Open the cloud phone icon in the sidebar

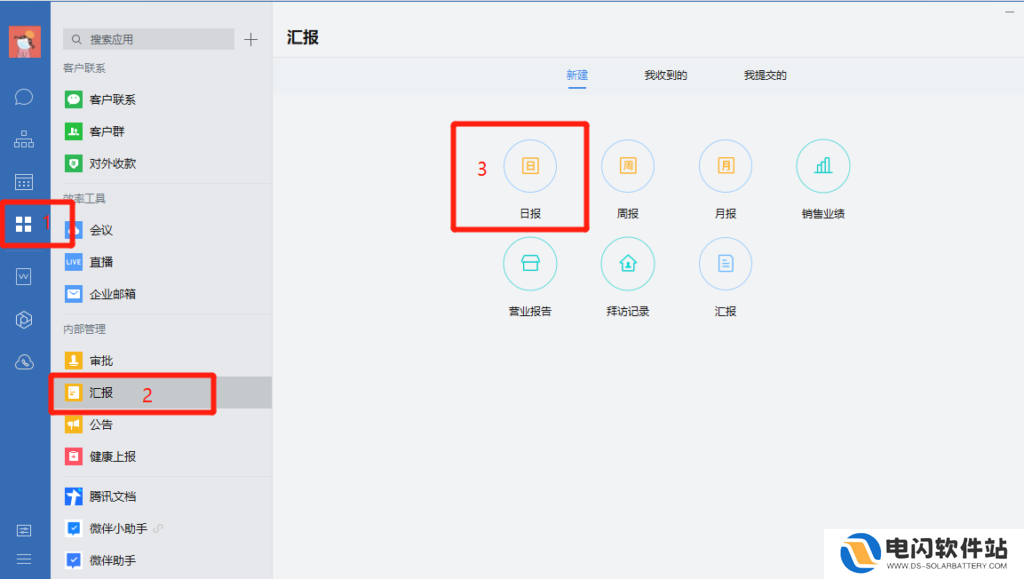[24, 362]
